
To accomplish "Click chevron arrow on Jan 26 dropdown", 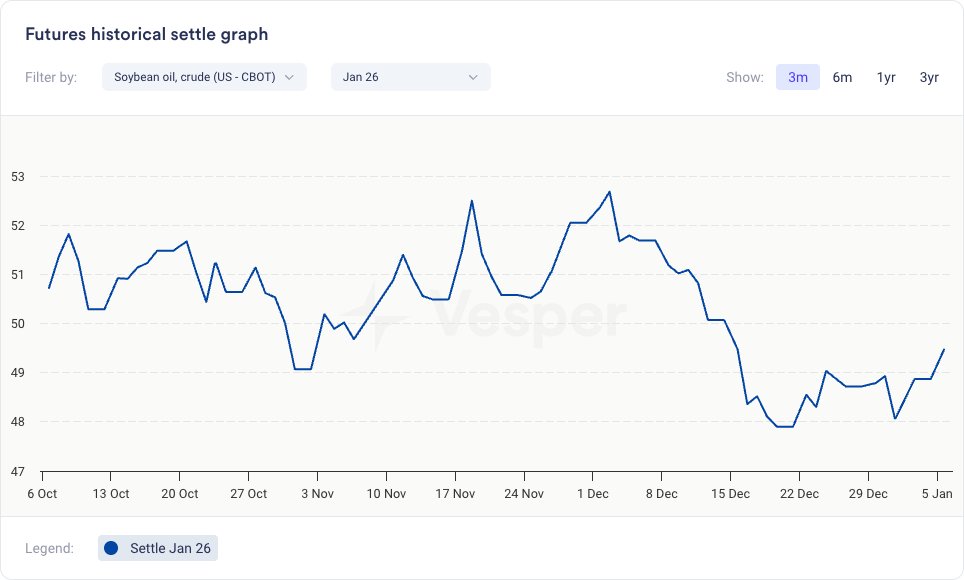I will click(473, 77).
